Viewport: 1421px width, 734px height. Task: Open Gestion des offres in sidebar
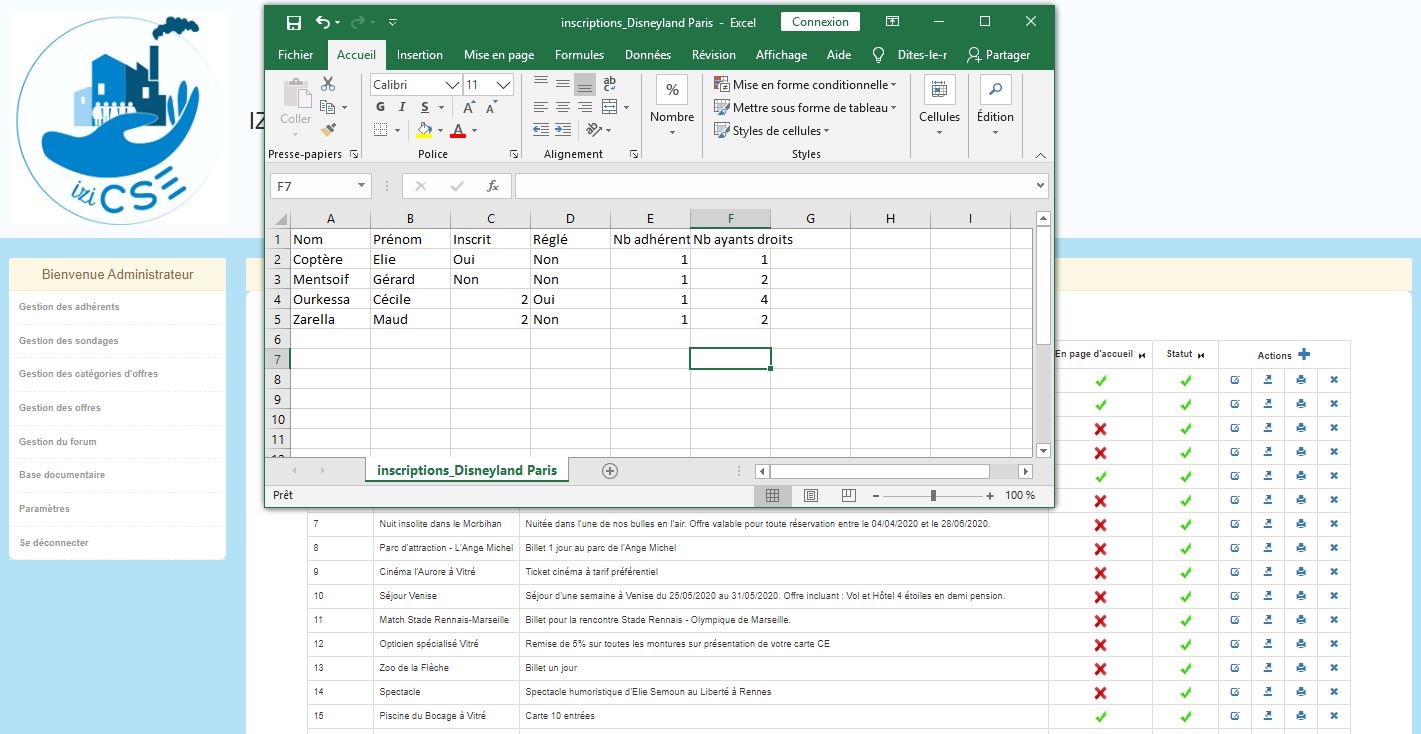60,408
